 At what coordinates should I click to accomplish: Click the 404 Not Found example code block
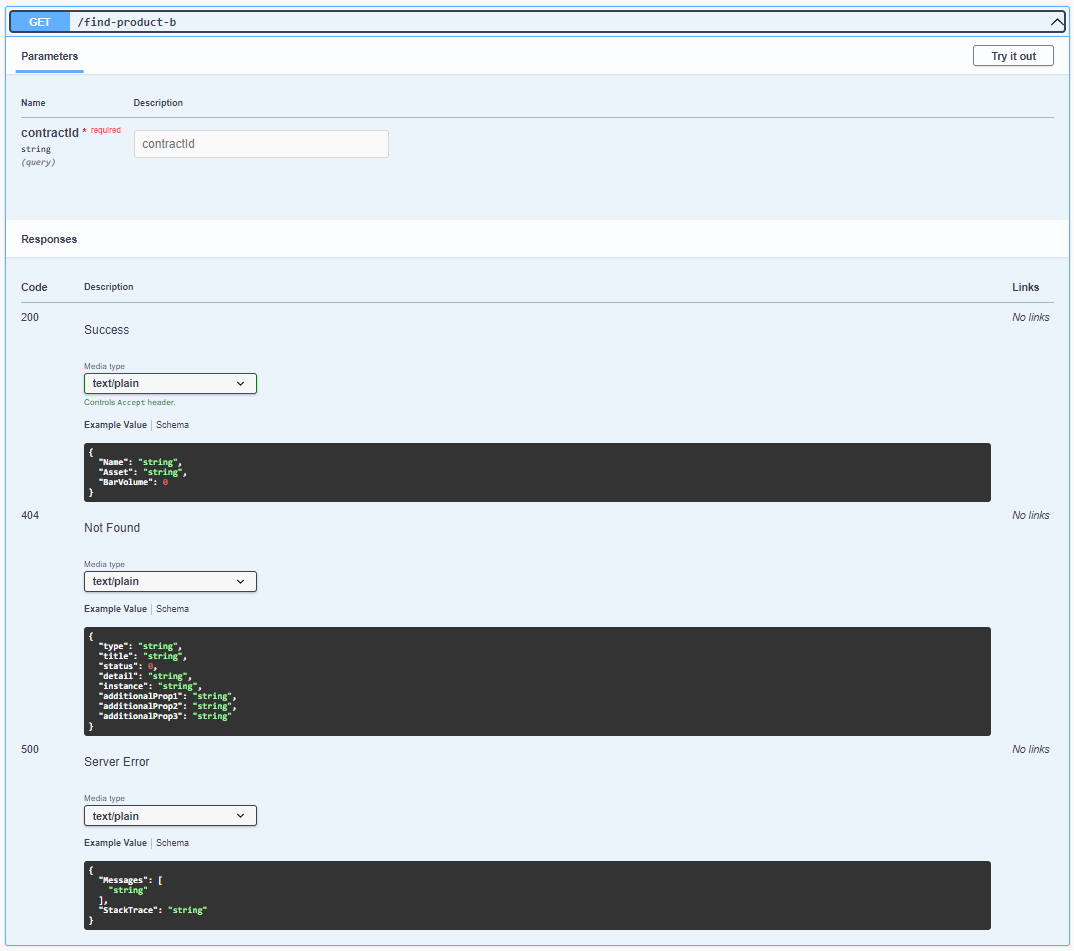537,681
